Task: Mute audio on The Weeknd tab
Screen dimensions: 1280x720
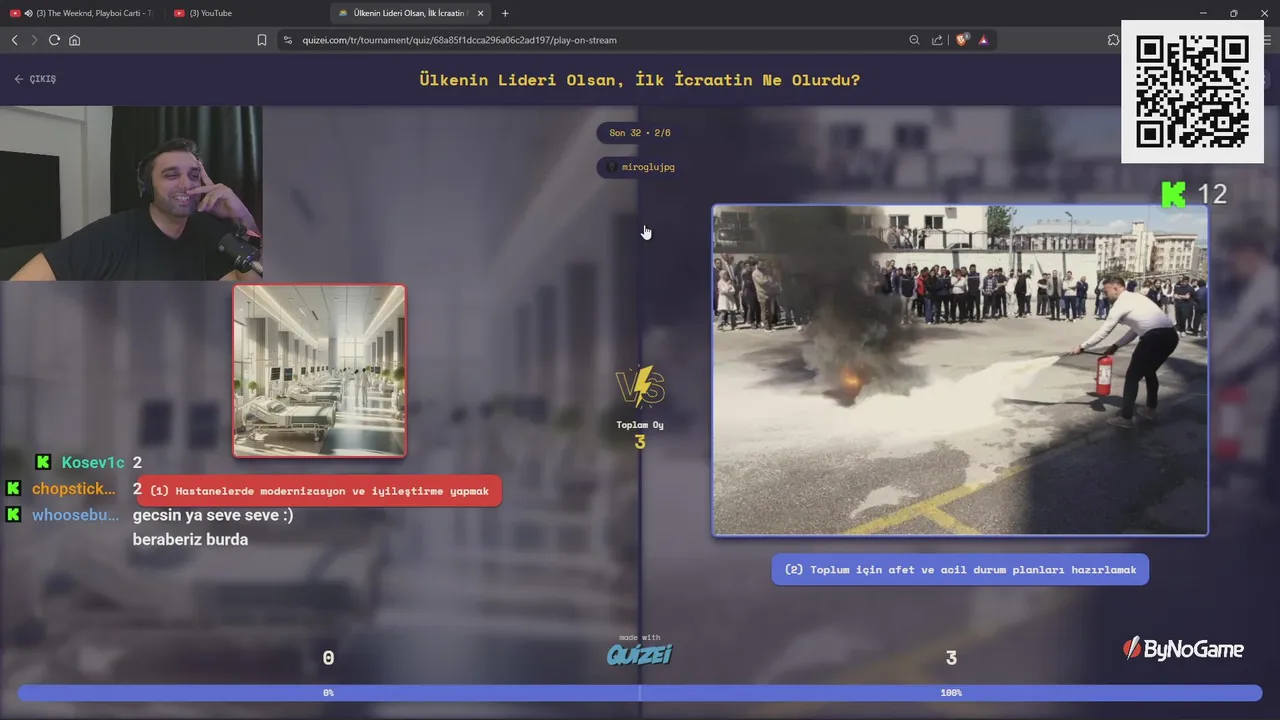Action: (27, 13)
